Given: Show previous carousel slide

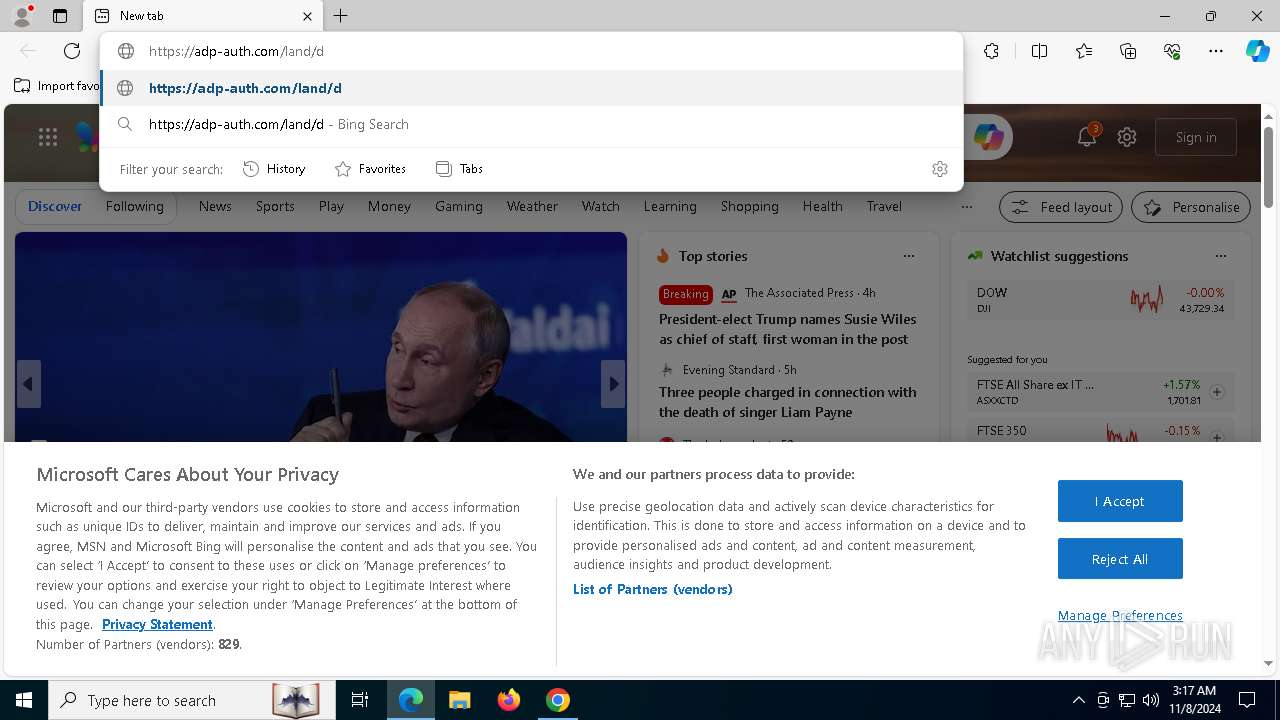Looking at the screenshot, I should [x=28, y=384].
